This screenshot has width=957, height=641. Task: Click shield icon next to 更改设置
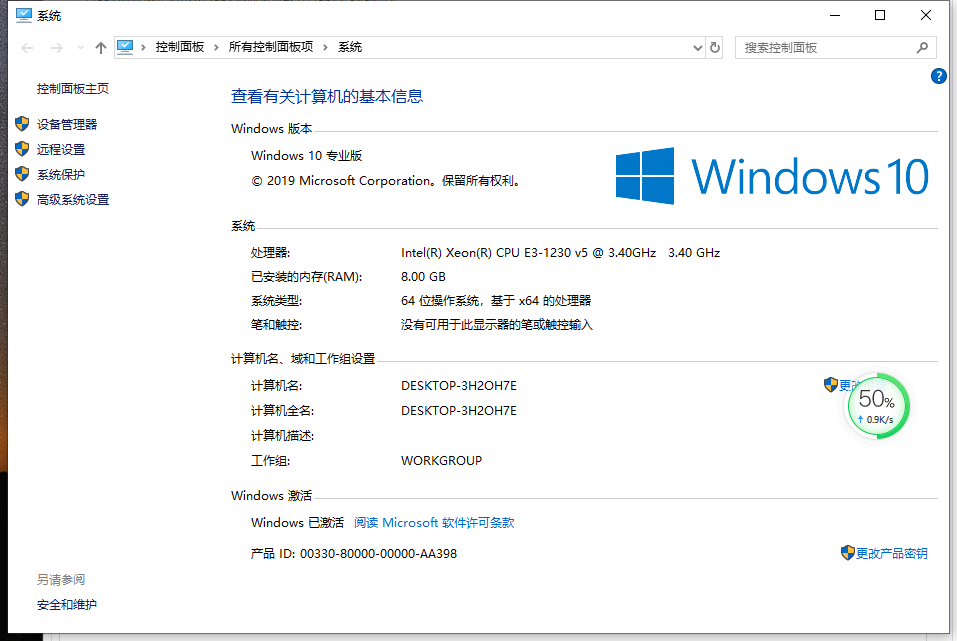[x=831, y=385]
